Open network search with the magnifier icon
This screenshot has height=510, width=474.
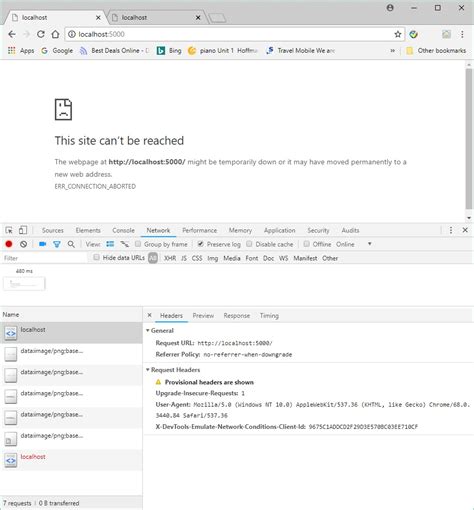71,244
